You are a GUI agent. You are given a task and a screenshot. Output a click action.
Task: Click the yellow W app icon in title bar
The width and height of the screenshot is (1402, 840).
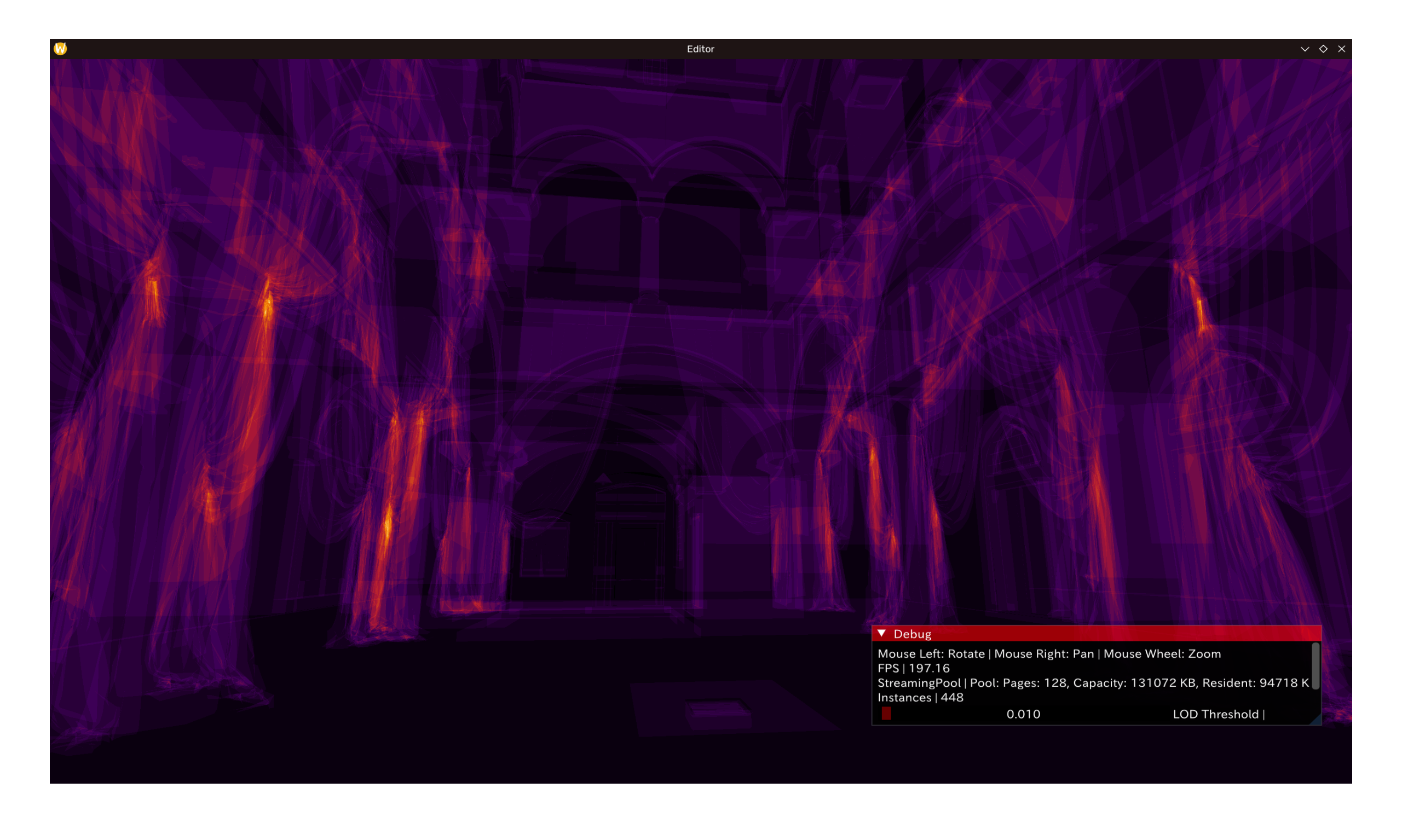(60, 49)
